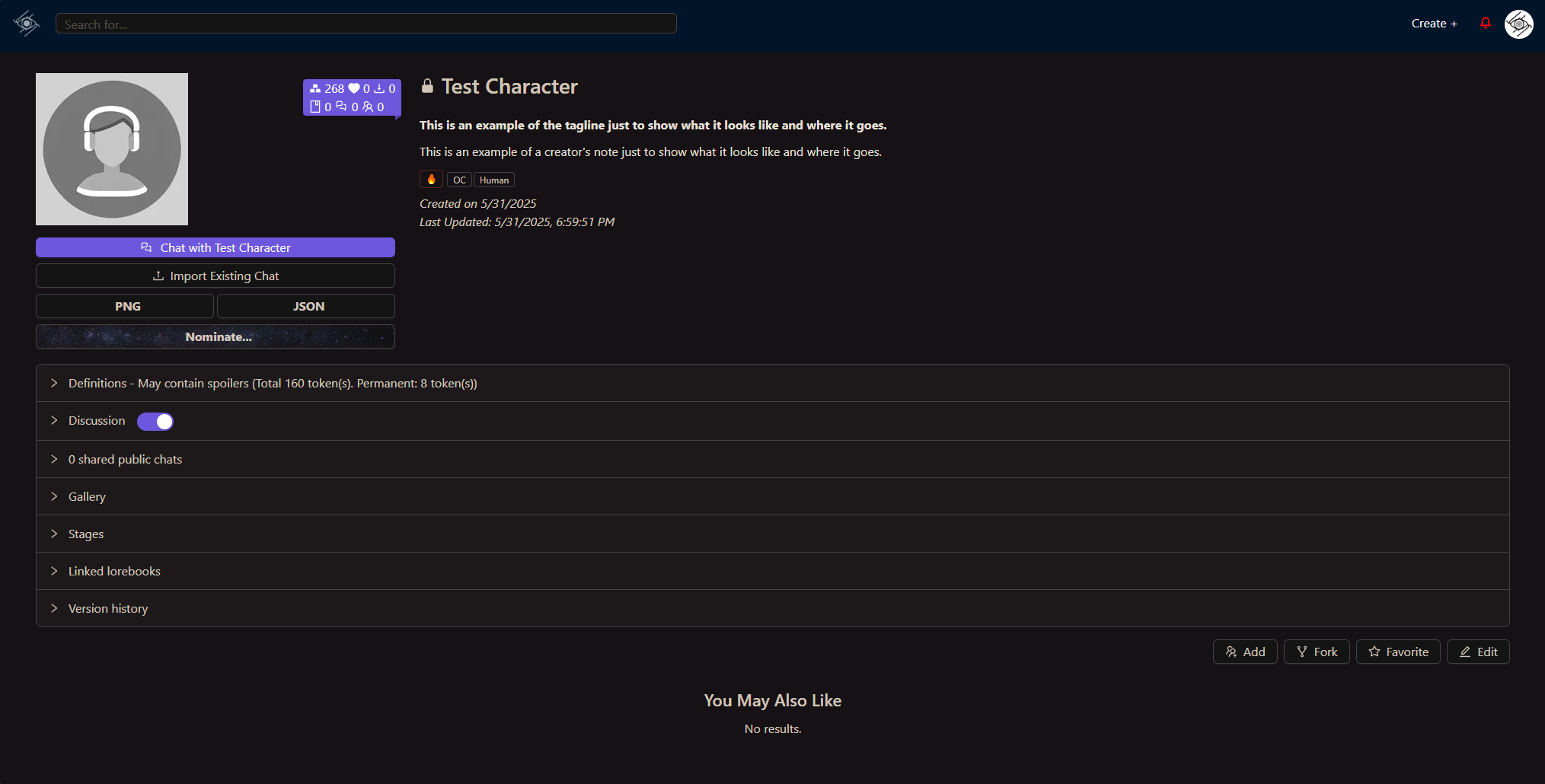Screen dimensions: 1545x784
Task: Open the Create + menu
Action: pyautogui.click(x=1434, y=24)
